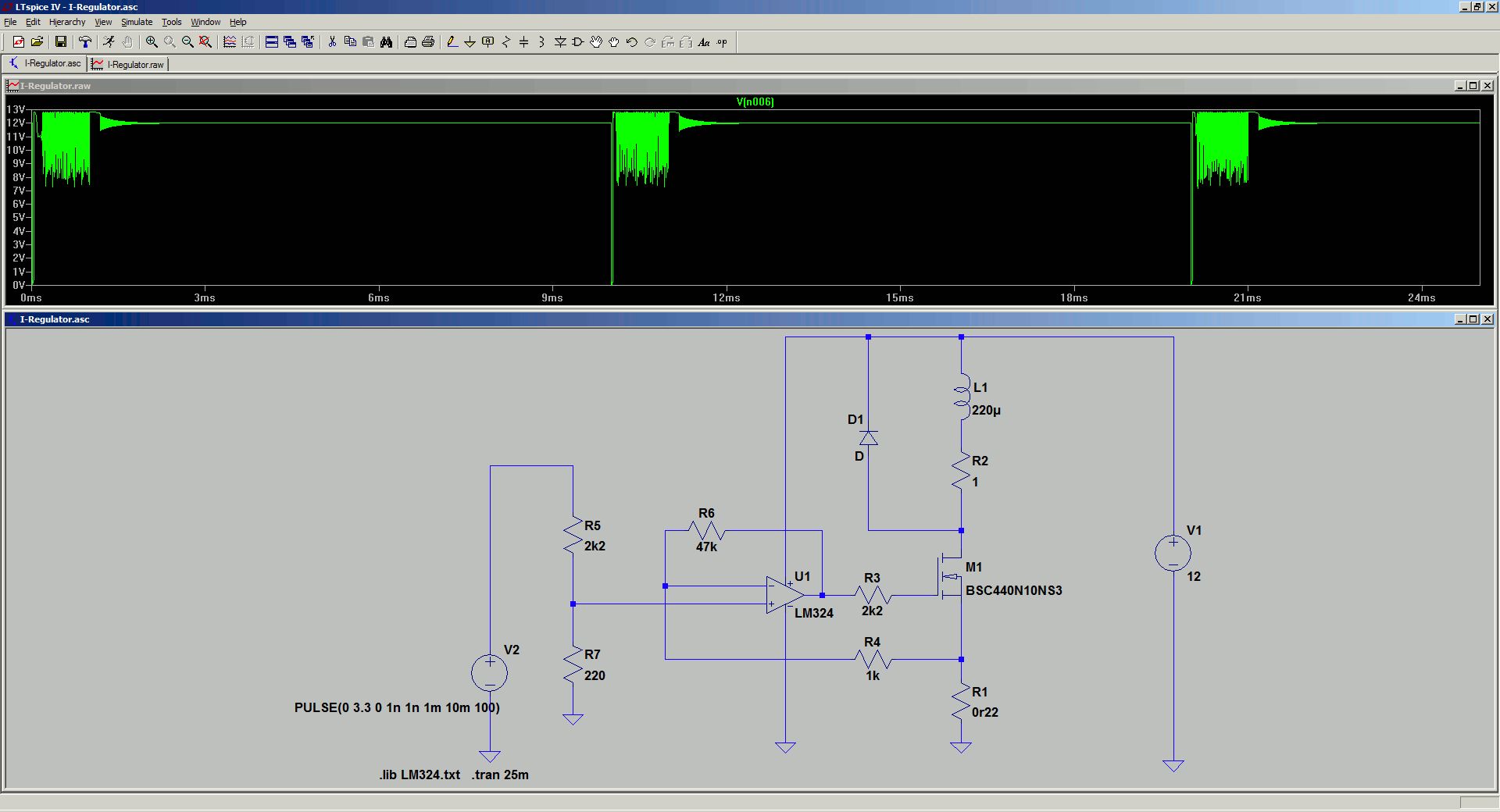
Task: Click the PULSE source value text
Action: [397, 707]
